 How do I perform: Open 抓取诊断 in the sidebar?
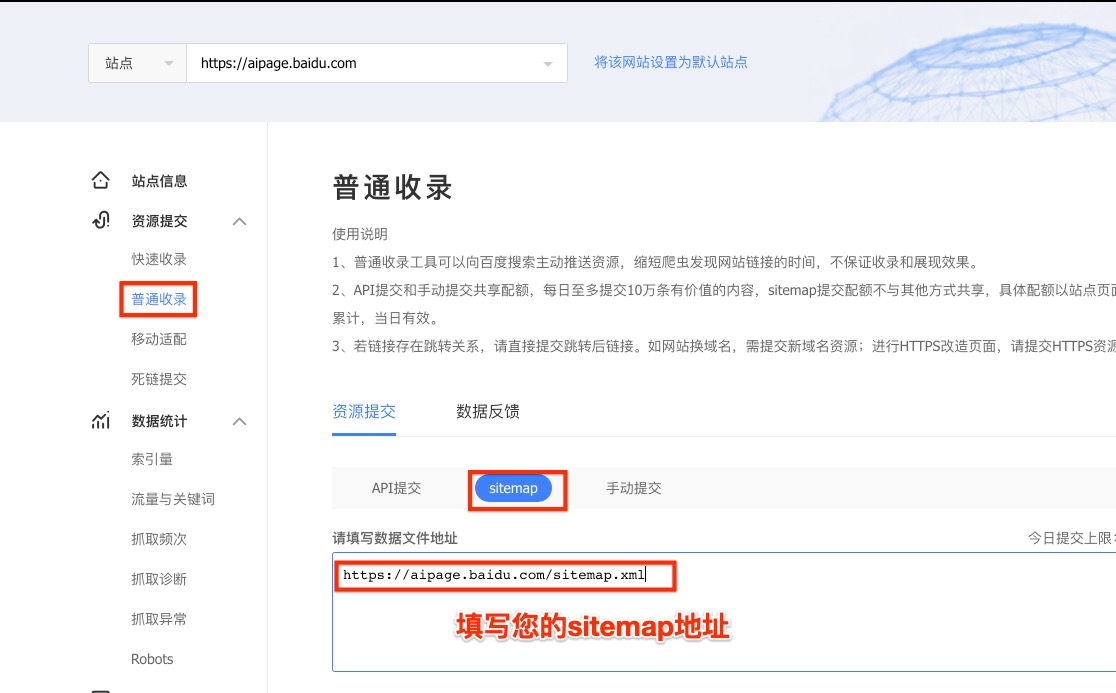coord(159,579)
